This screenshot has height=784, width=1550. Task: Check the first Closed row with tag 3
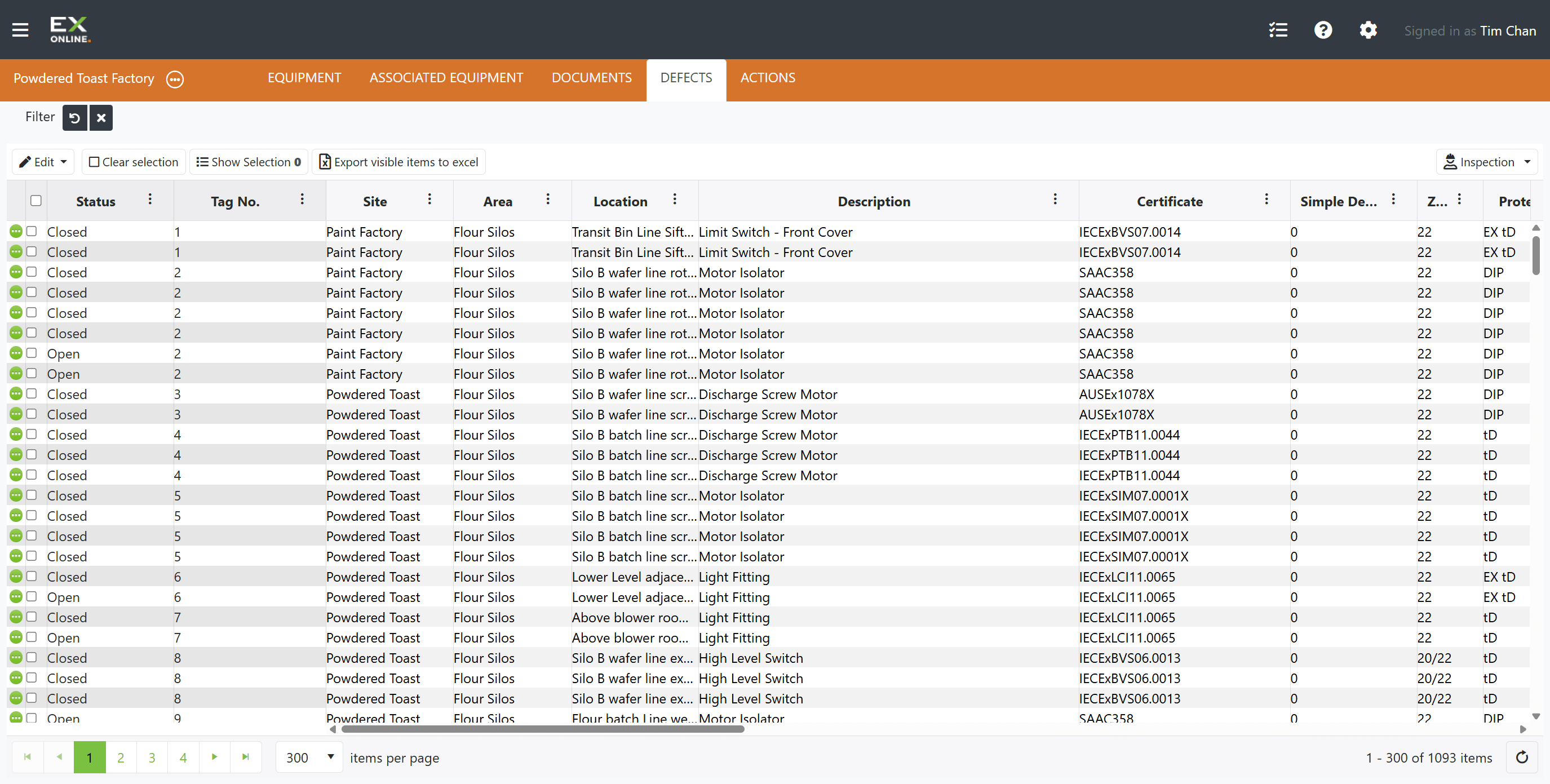32,393
